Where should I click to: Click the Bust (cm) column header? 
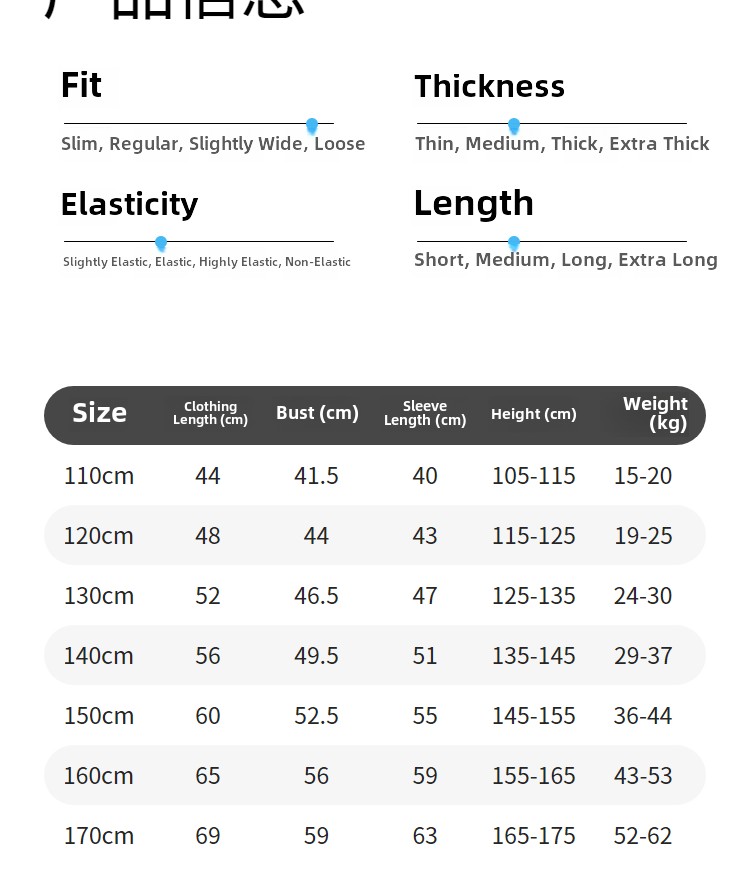point(317,413)
